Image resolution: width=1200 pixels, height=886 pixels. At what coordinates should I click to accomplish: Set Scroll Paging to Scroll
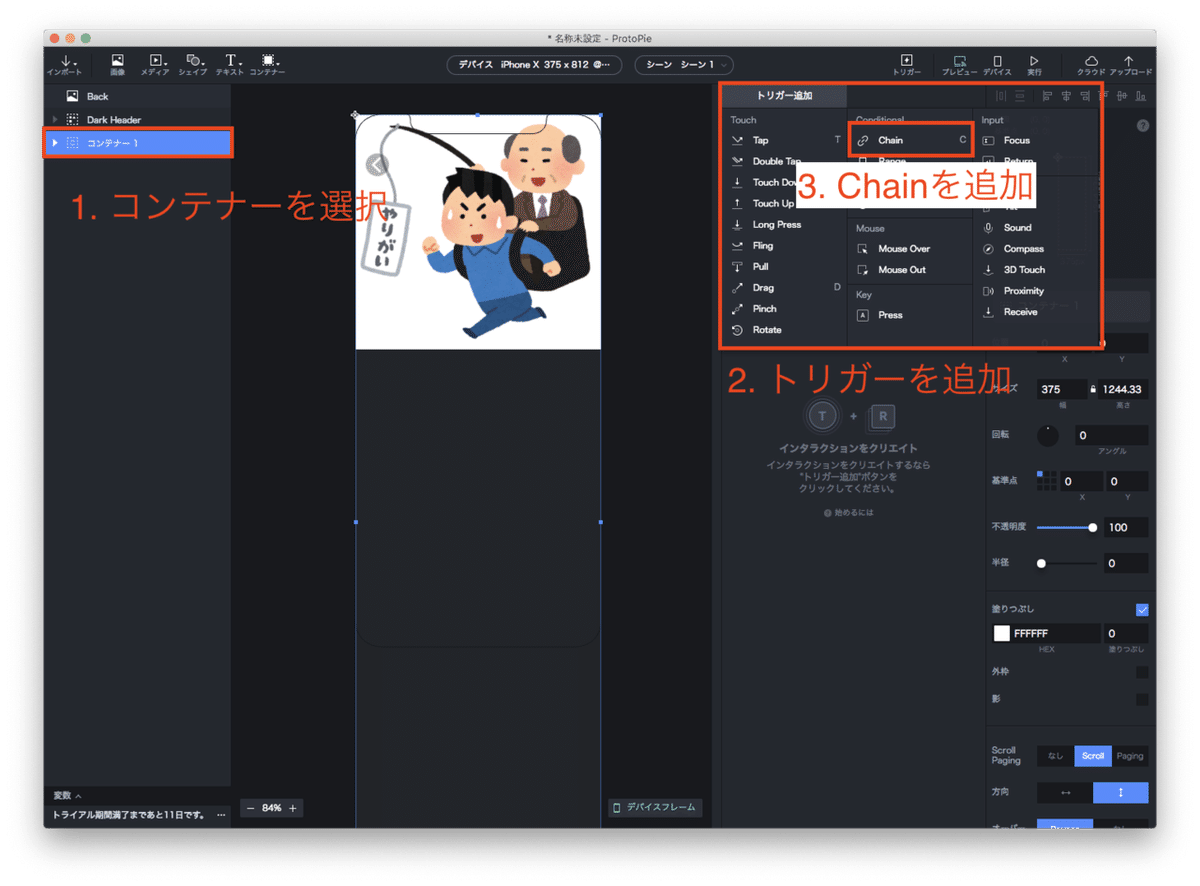pyautogui.click(x=1093, y=756)
